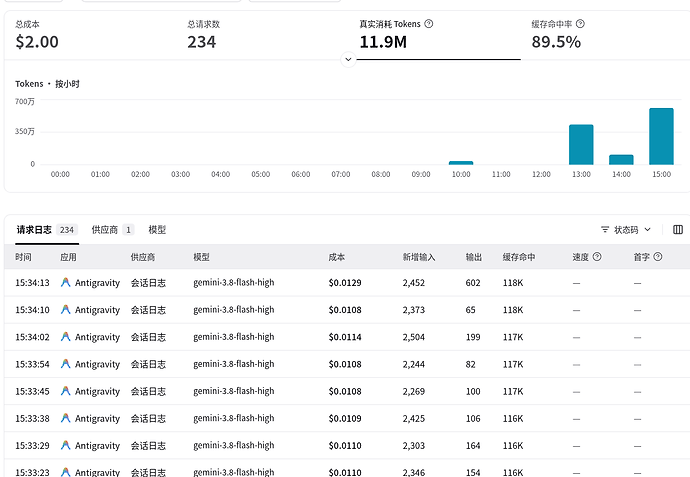Viewport: 690px width, 477px height.
Task: Click the 模型 column header in table
Action: coord(201,257)
